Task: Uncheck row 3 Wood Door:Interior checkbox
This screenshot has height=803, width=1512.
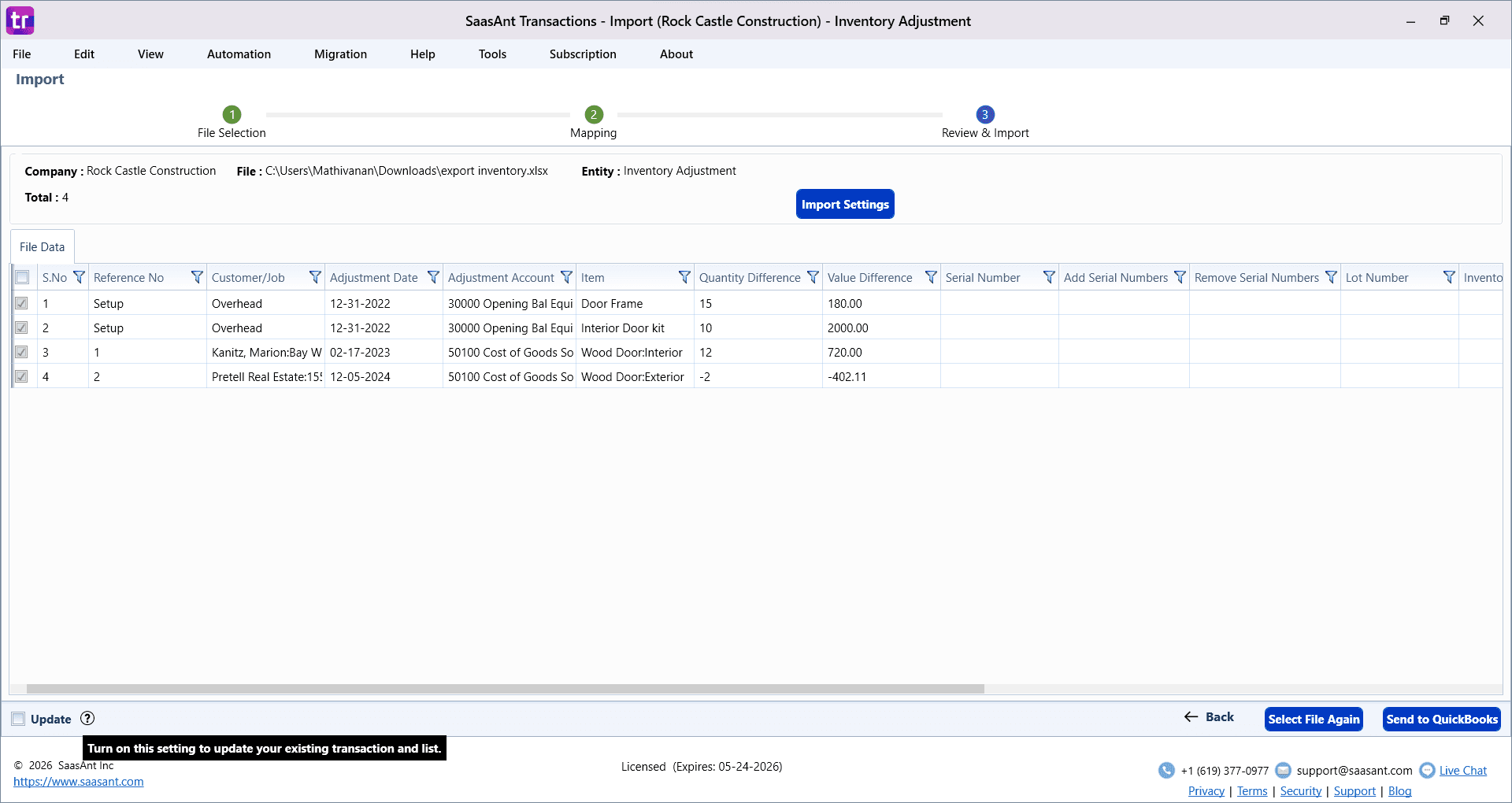Action: (22, 352)
